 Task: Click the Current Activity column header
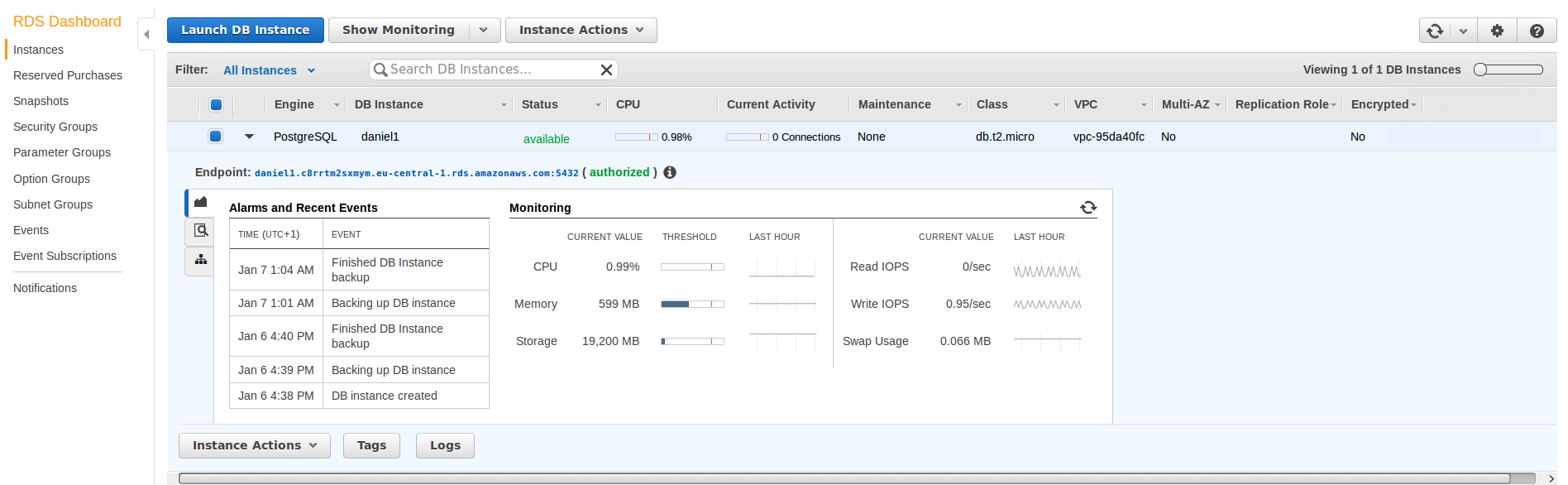[771, 104]
